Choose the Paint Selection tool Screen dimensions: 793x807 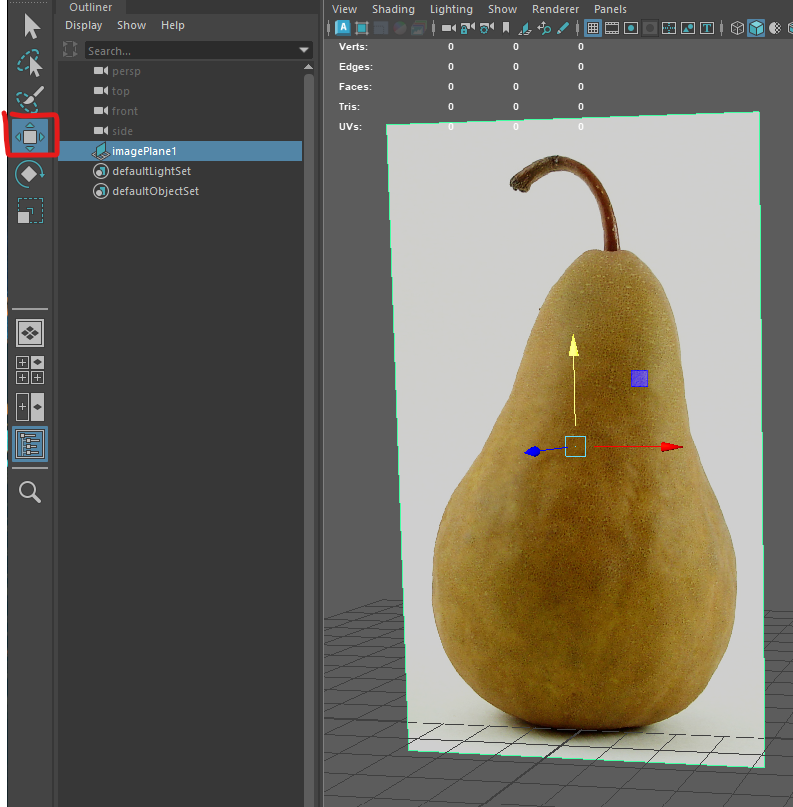pos(30,99)
